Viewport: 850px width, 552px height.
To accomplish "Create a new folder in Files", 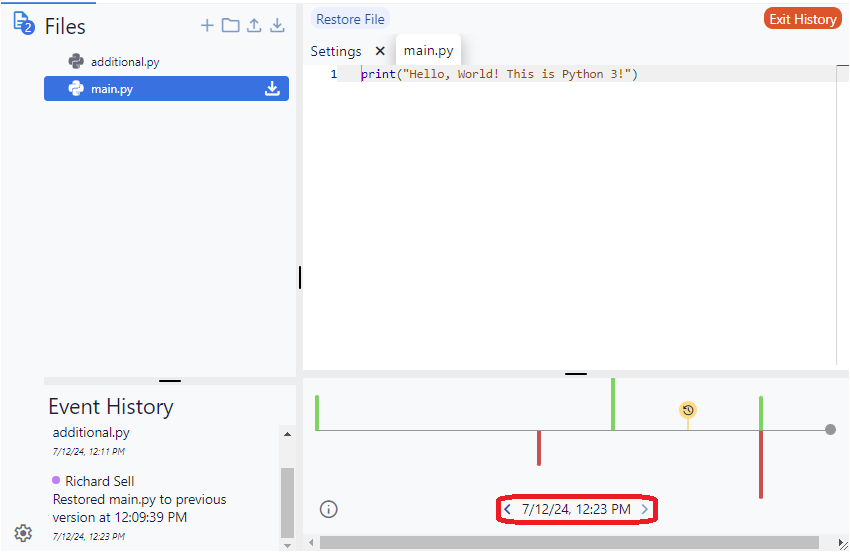I will pos(230,26).
